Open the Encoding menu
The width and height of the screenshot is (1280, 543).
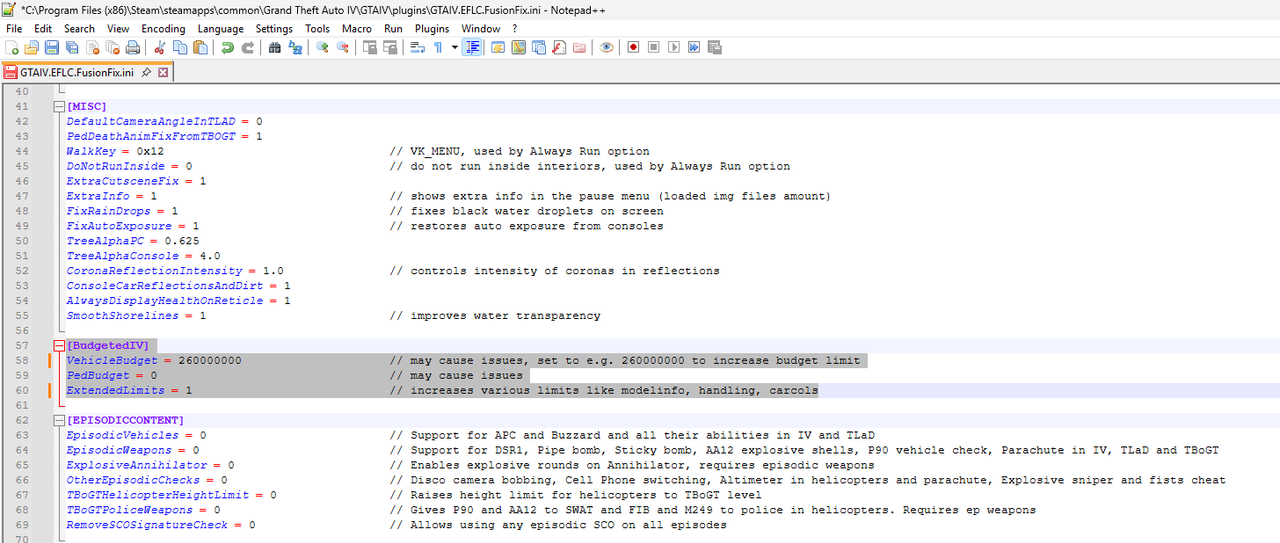tap(163, 29)
